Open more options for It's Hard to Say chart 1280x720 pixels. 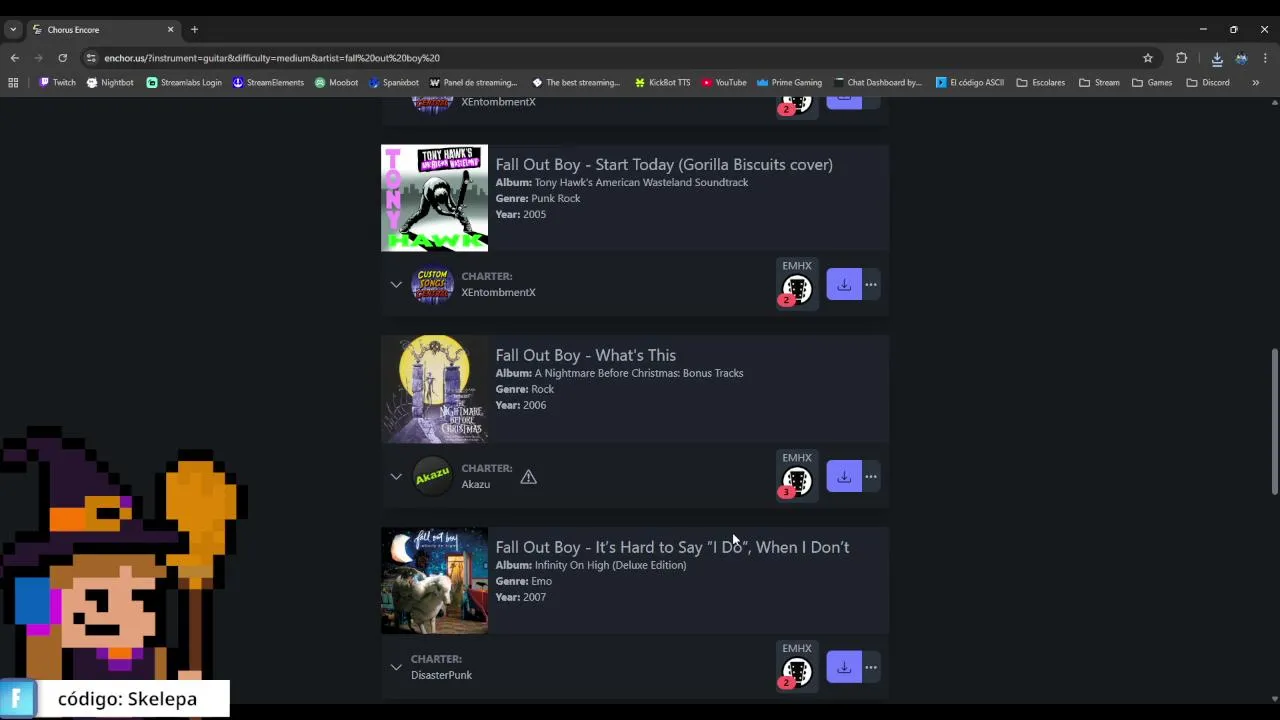[x=871, y=667]
